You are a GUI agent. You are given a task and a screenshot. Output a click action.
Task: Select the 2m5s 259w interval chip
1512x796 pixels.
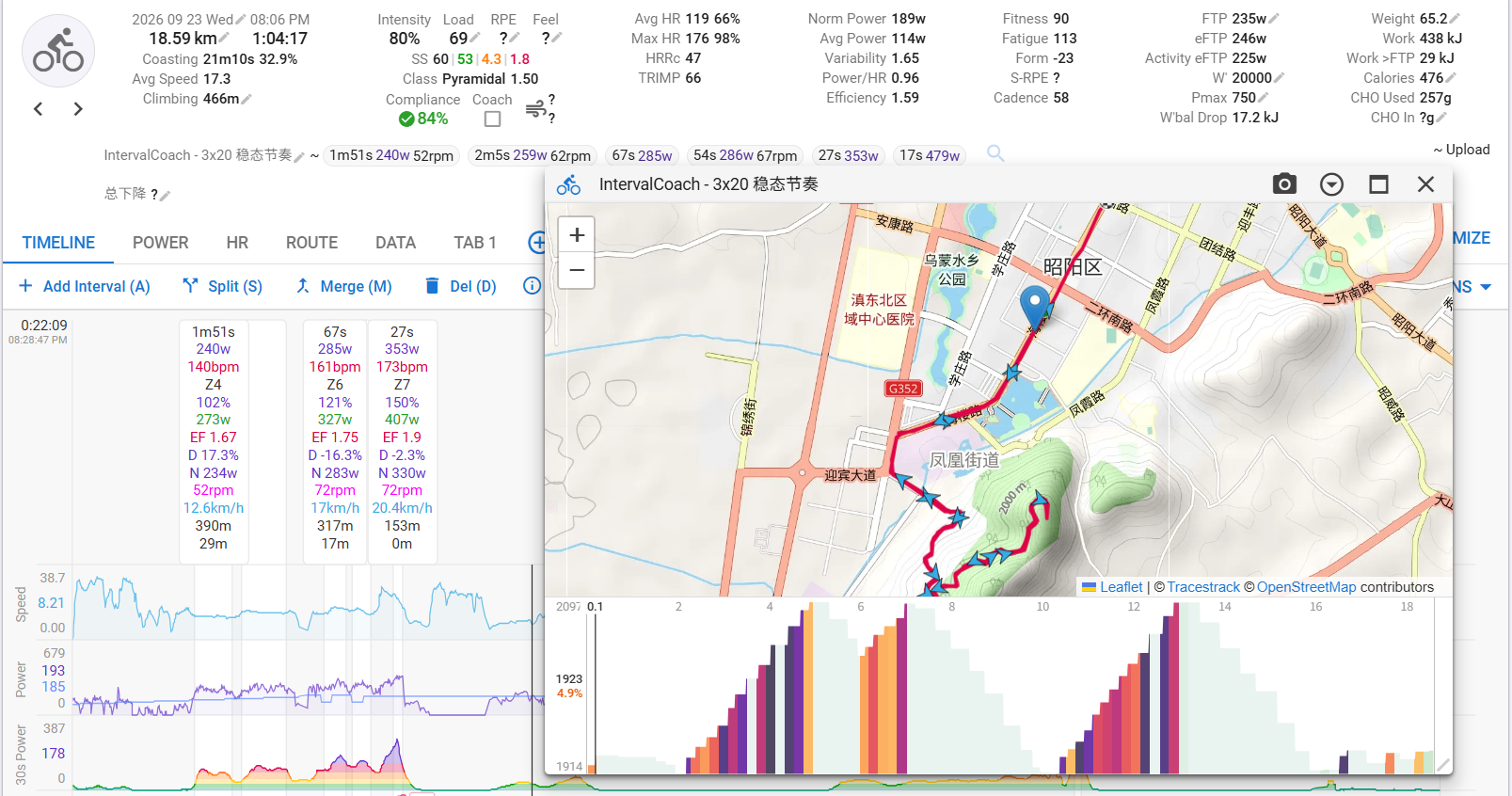pyautogui.click(x=533, y=155)
